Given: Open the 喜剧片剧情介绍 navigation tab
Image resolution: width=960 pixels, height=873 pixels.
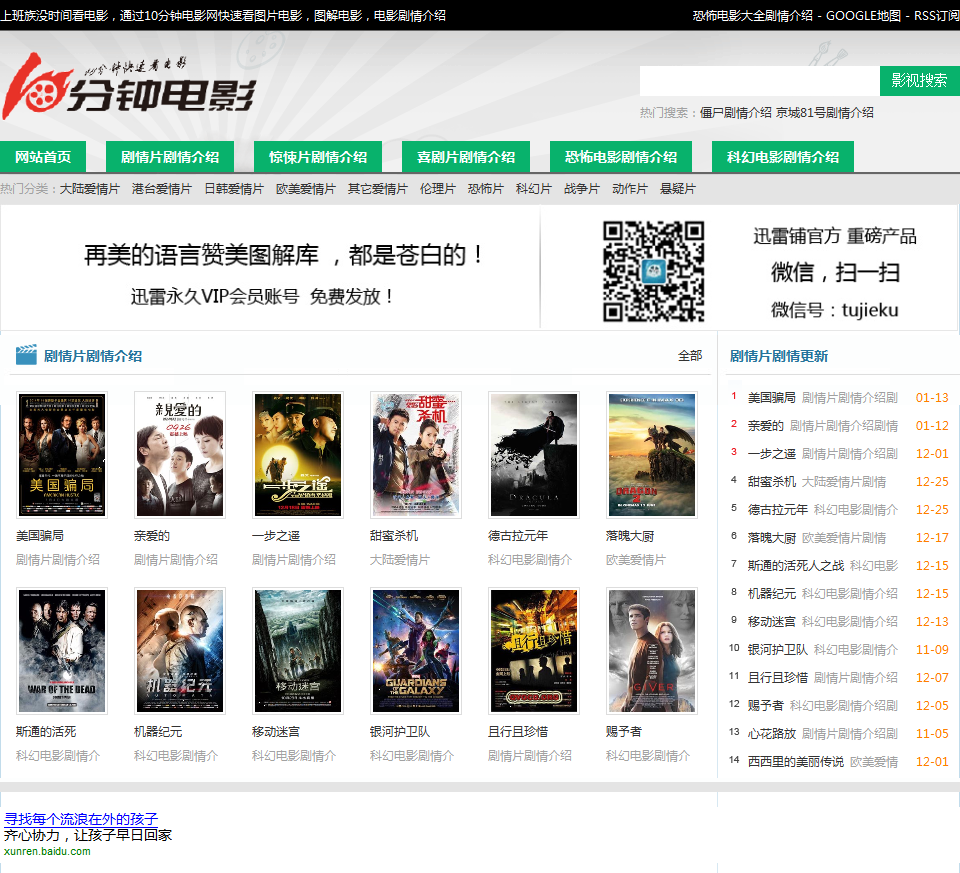Looking at the screenshot, I should (x=466, y=157).
